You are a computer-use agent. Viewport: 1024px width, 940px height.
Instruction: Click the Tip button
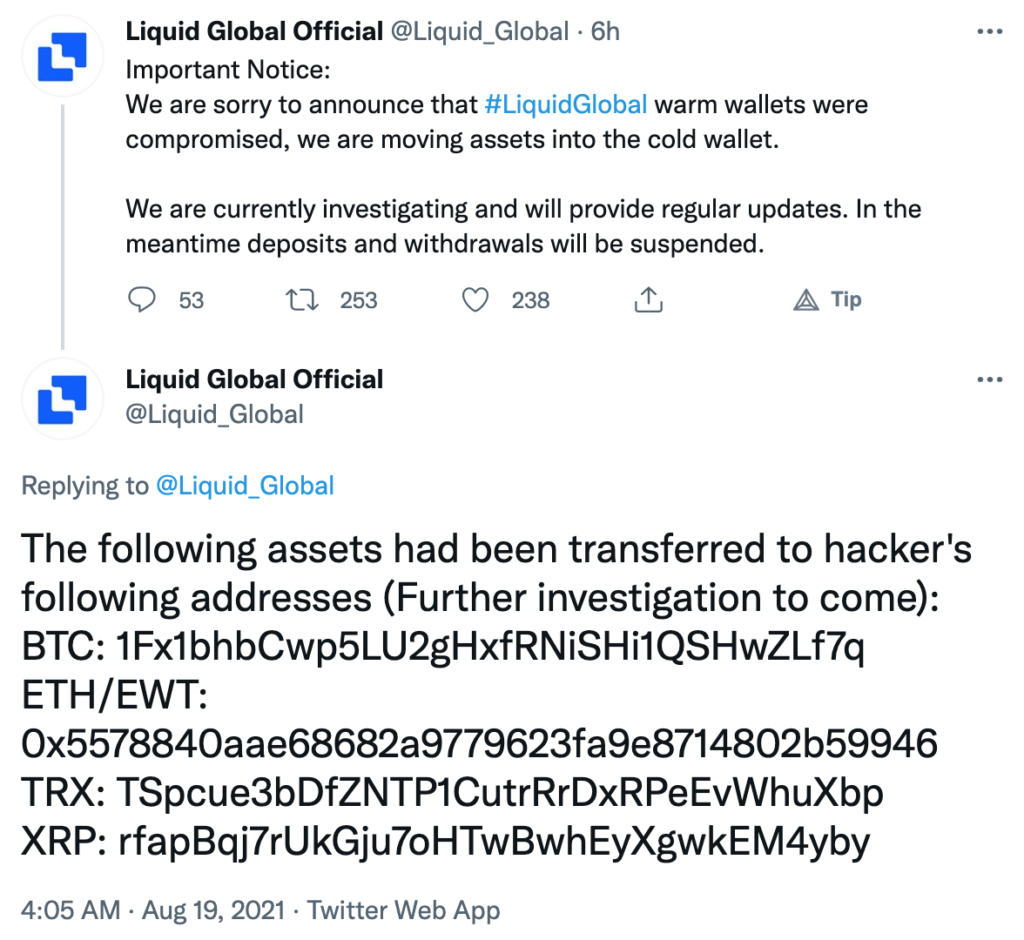(828, 300)
